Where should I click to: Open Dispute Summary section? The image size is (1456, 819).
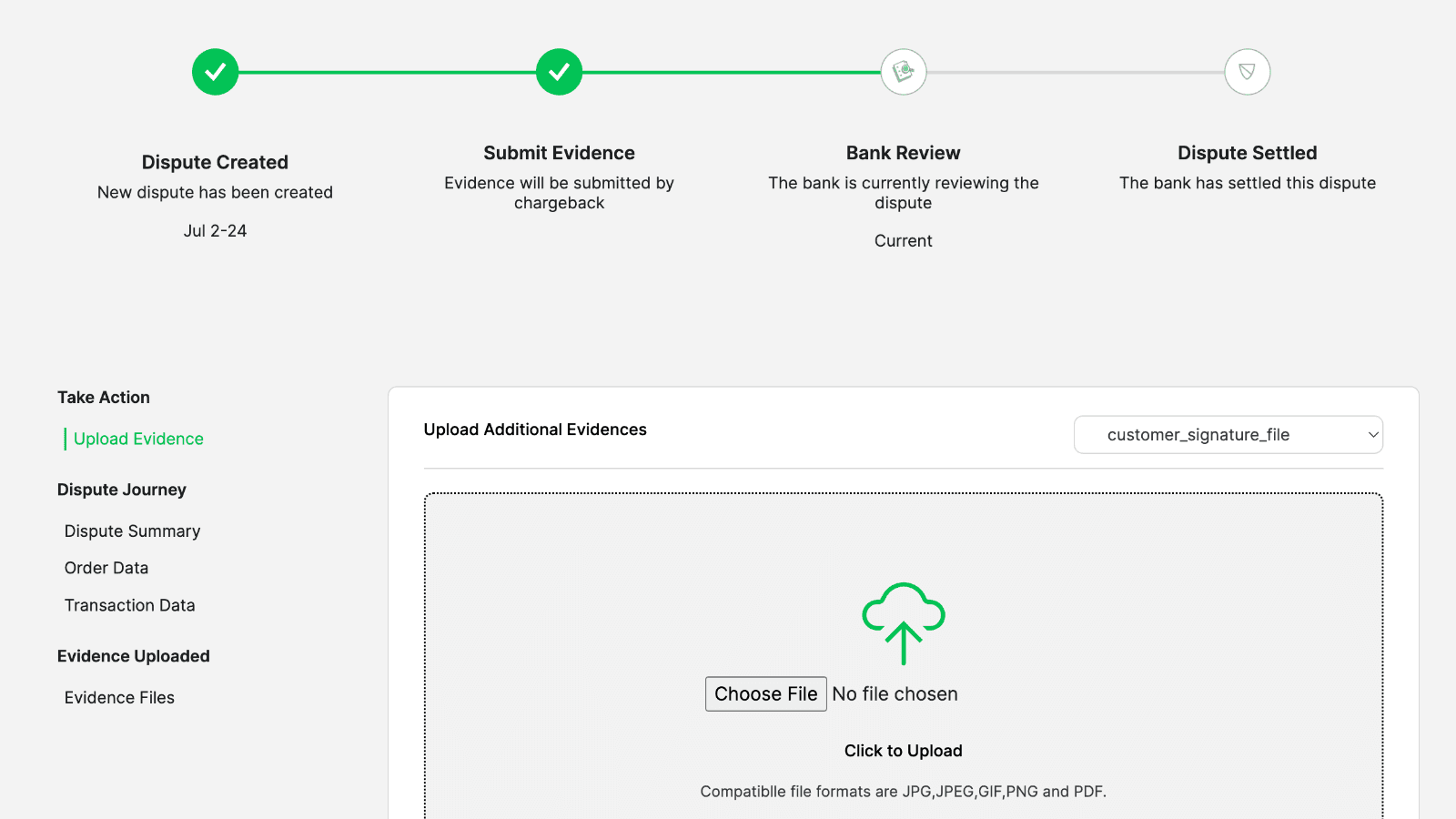[x=132, y=531]
